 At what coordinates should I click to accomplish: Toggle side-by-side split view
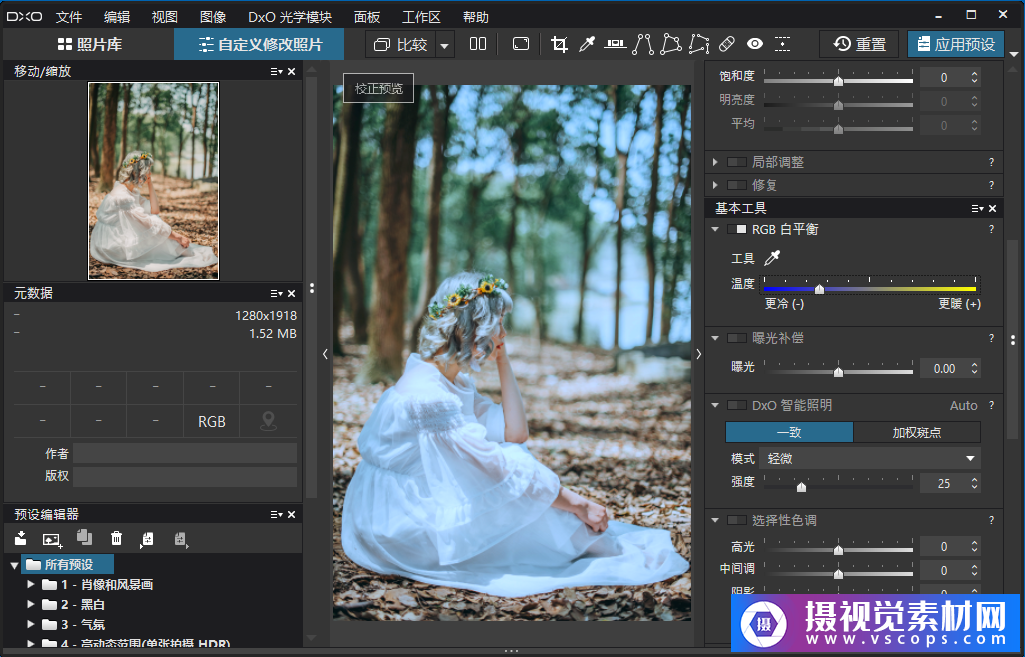478,44
